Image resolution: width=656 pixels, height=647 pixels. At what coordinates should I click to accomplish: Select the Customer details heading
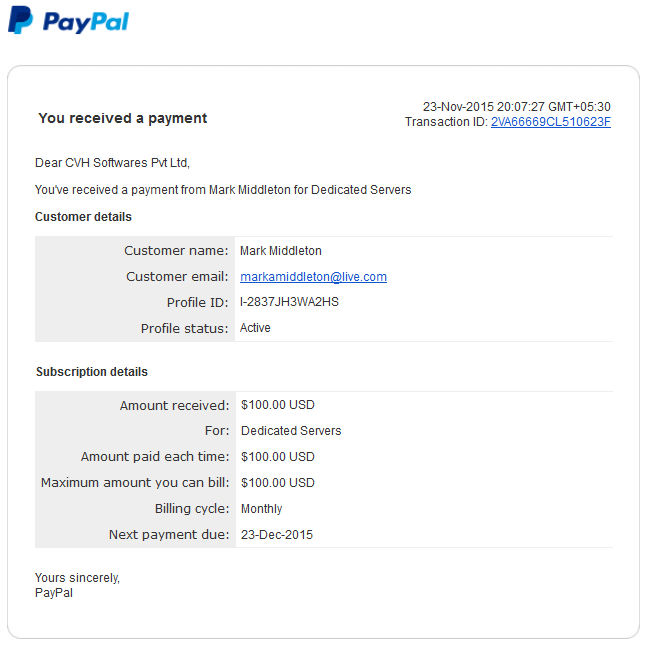pyautogui.click(x=83, y=217)
